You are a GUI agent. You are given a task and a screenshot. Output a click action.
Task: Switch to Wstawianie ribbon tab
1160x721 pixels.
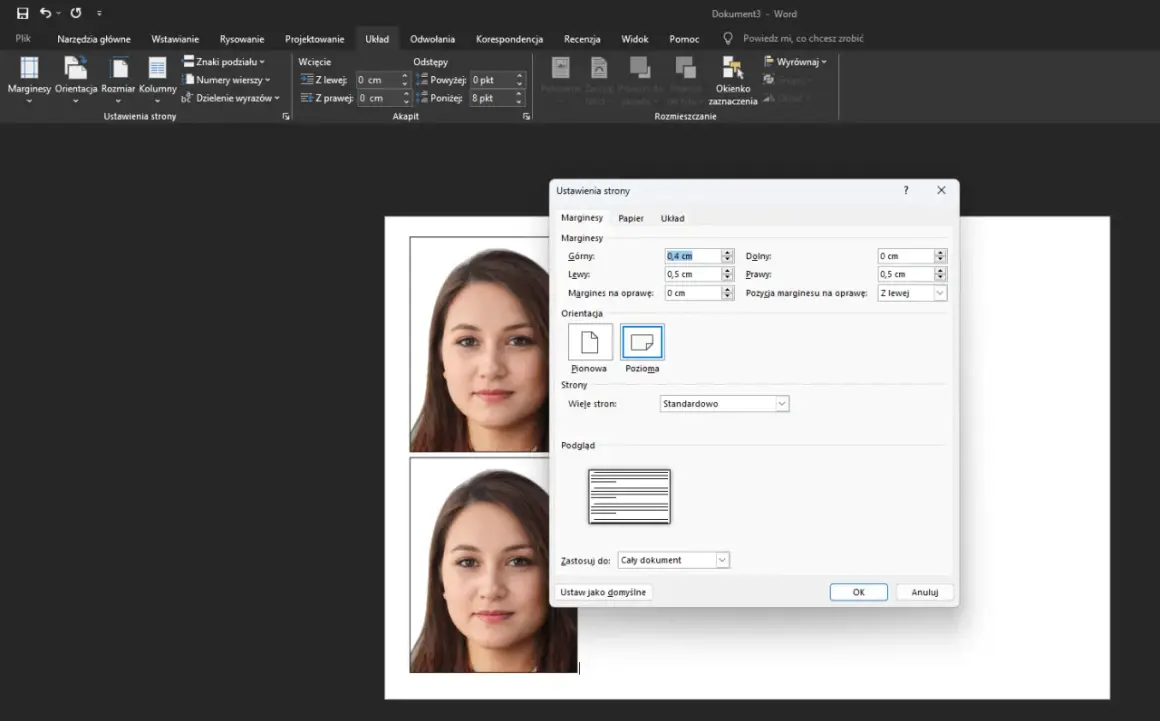point(175,38)
